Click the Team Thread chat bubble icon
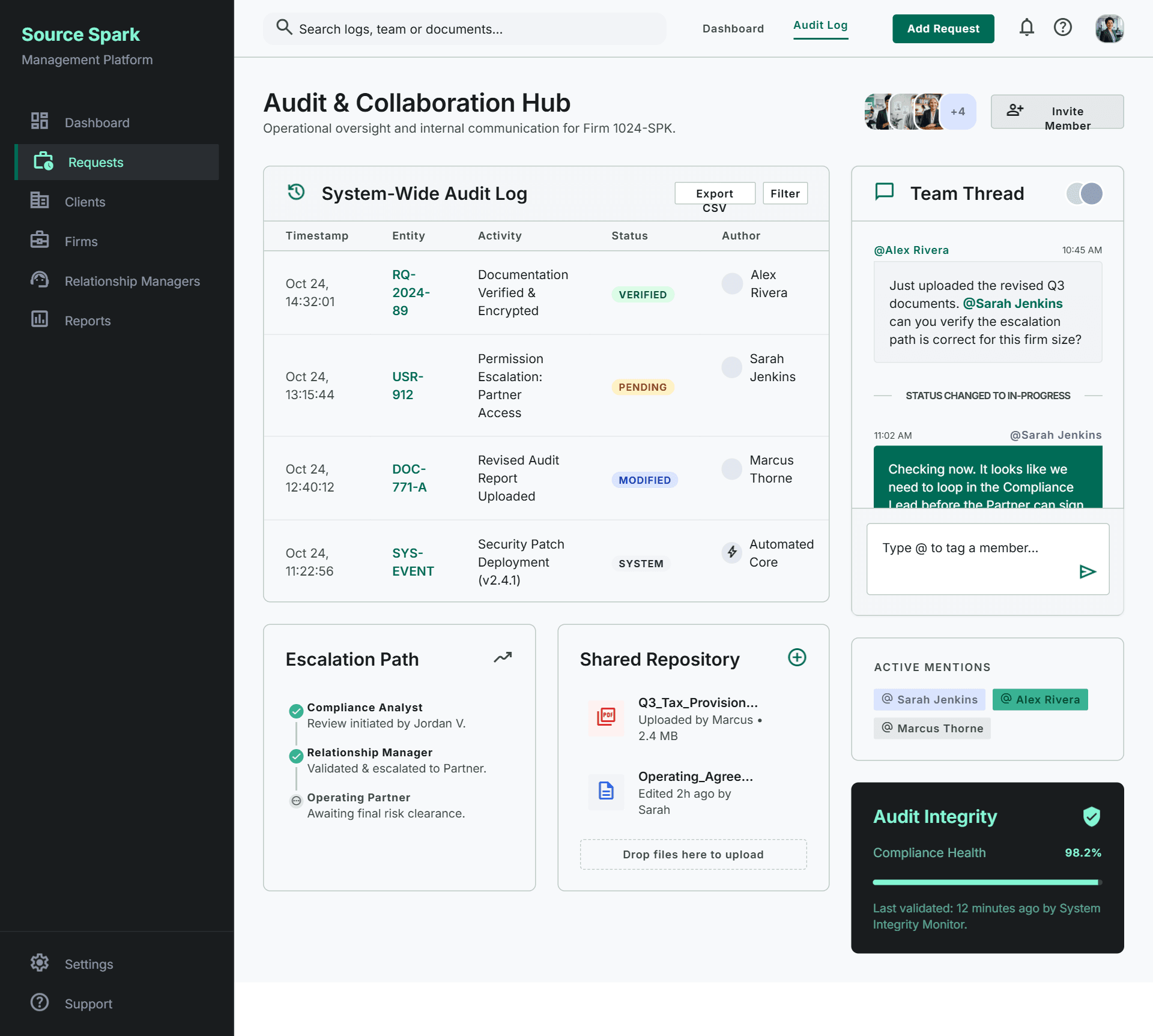 (x=885, y=192)
